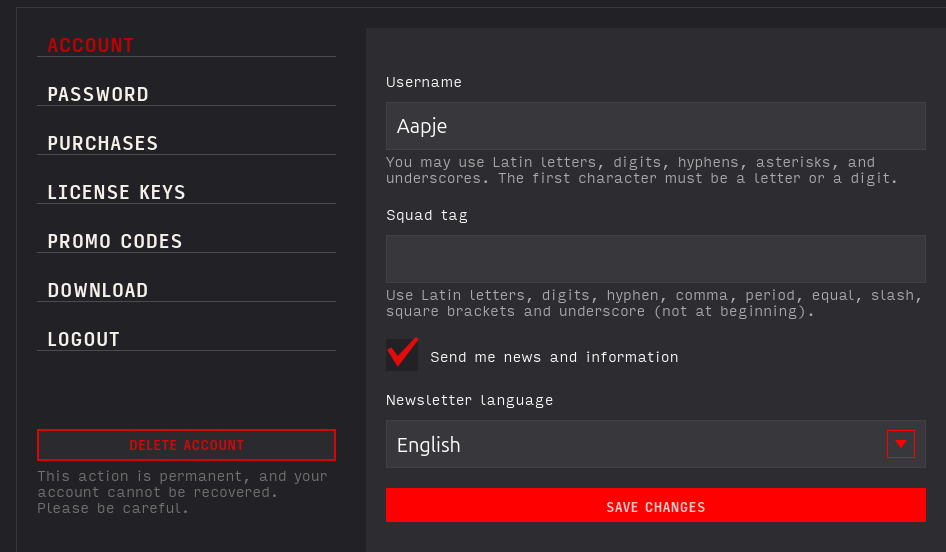
Task: Click the red dropdown arrow icon
Action: 900,444
